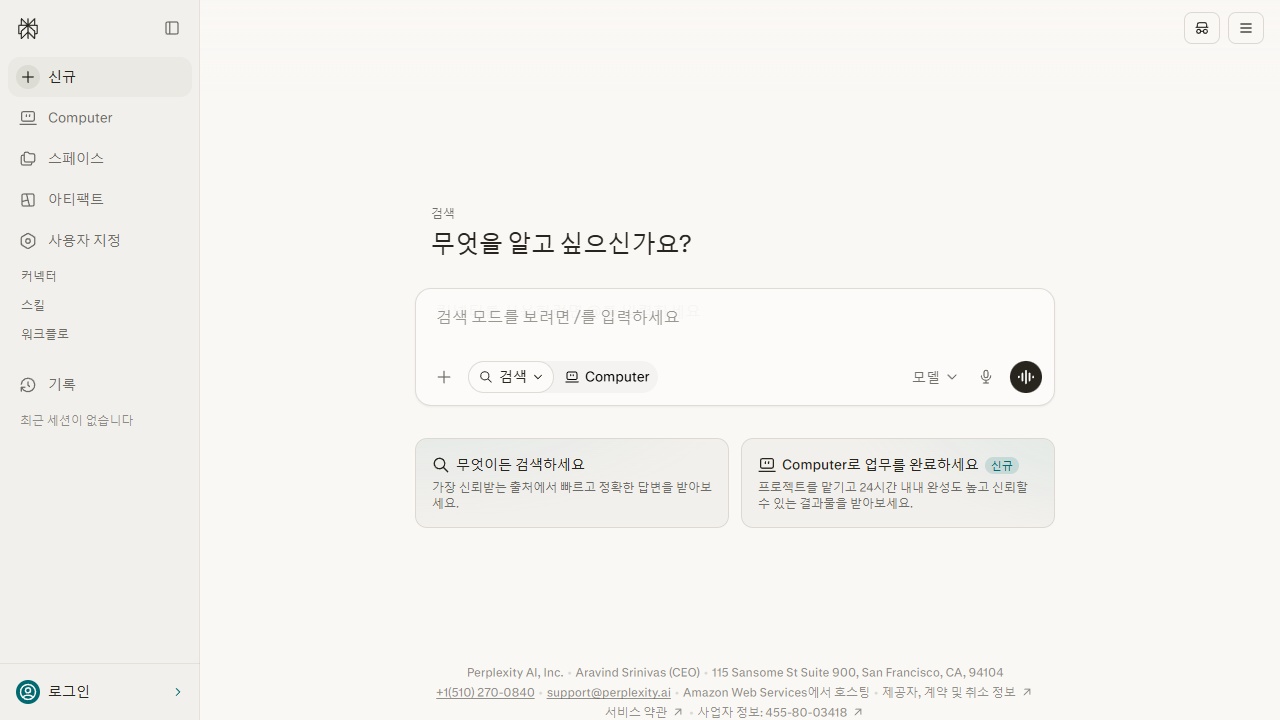Click the Perplexity logo icon

pyautogui.click(x=28, y=29)
